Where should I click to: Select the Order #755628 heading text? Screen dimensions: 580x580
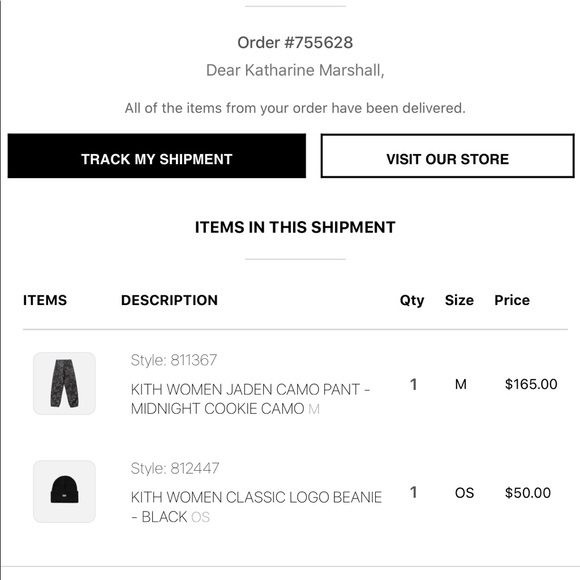click(x=295, y=43)
